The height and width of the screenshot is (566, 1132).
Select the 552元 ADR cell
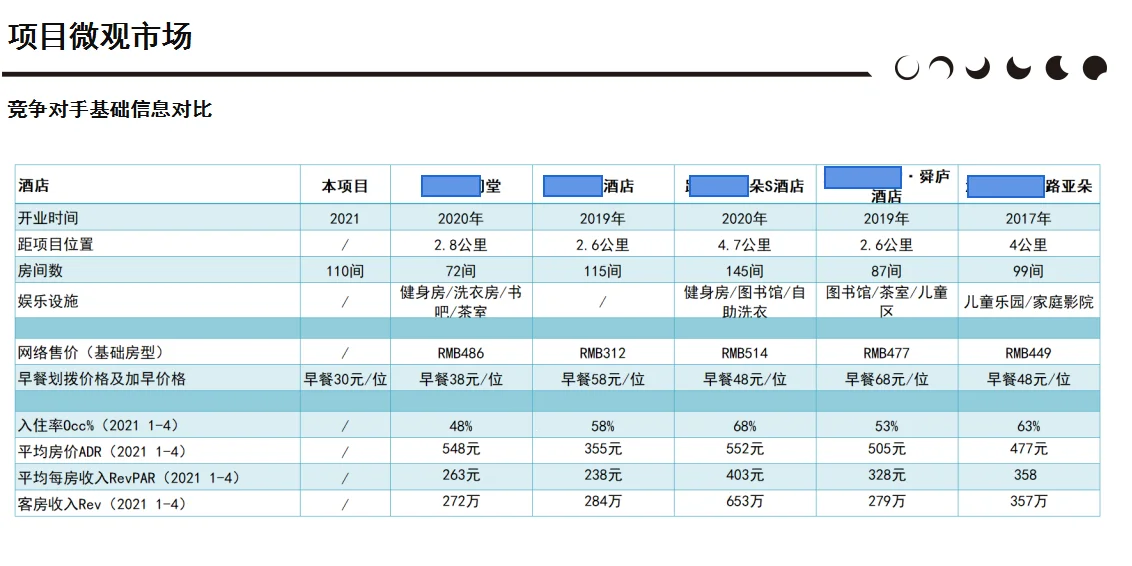click(744, 449)
